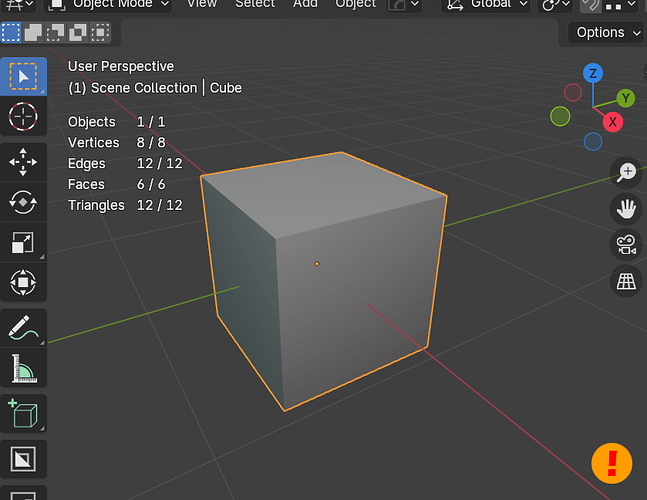The height and width of the screenshot is (500, 647).
Task: Open the snapping options dropdown
Action: tap(620, 5)
